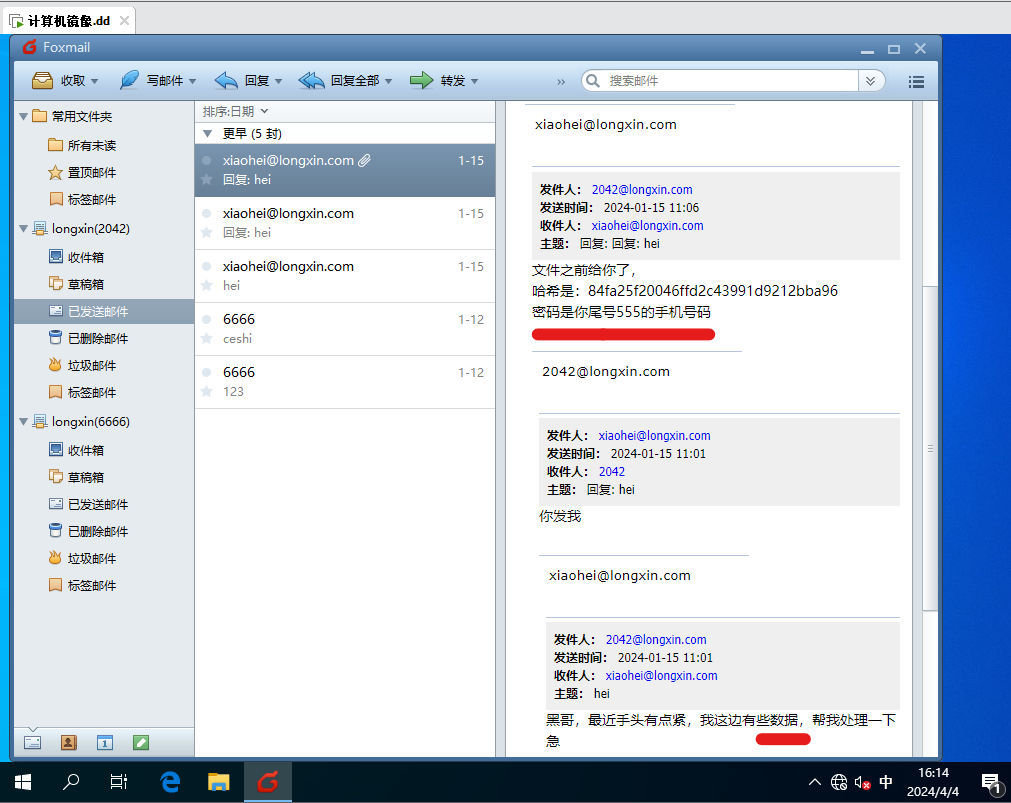This screenshot has height=803, width=1011.
Task: Open Microsoft Edge from taskbar
Action: point(170,782)
